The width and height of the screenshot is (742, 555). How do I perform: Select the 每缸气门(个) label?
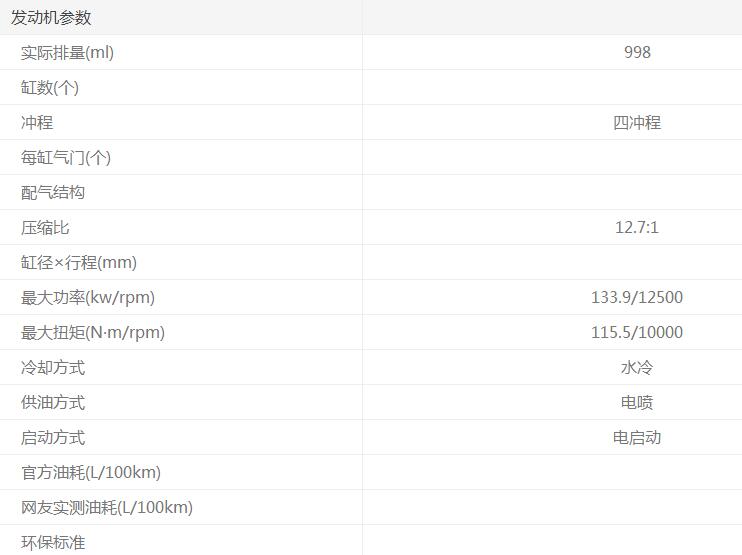point(66,157)
